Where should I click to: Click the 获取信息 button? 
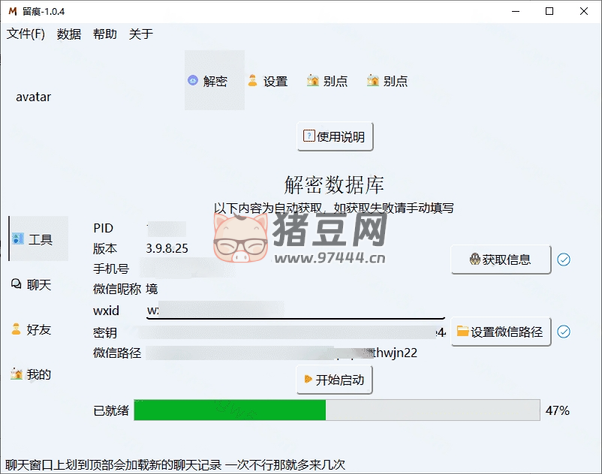point(501,260)
